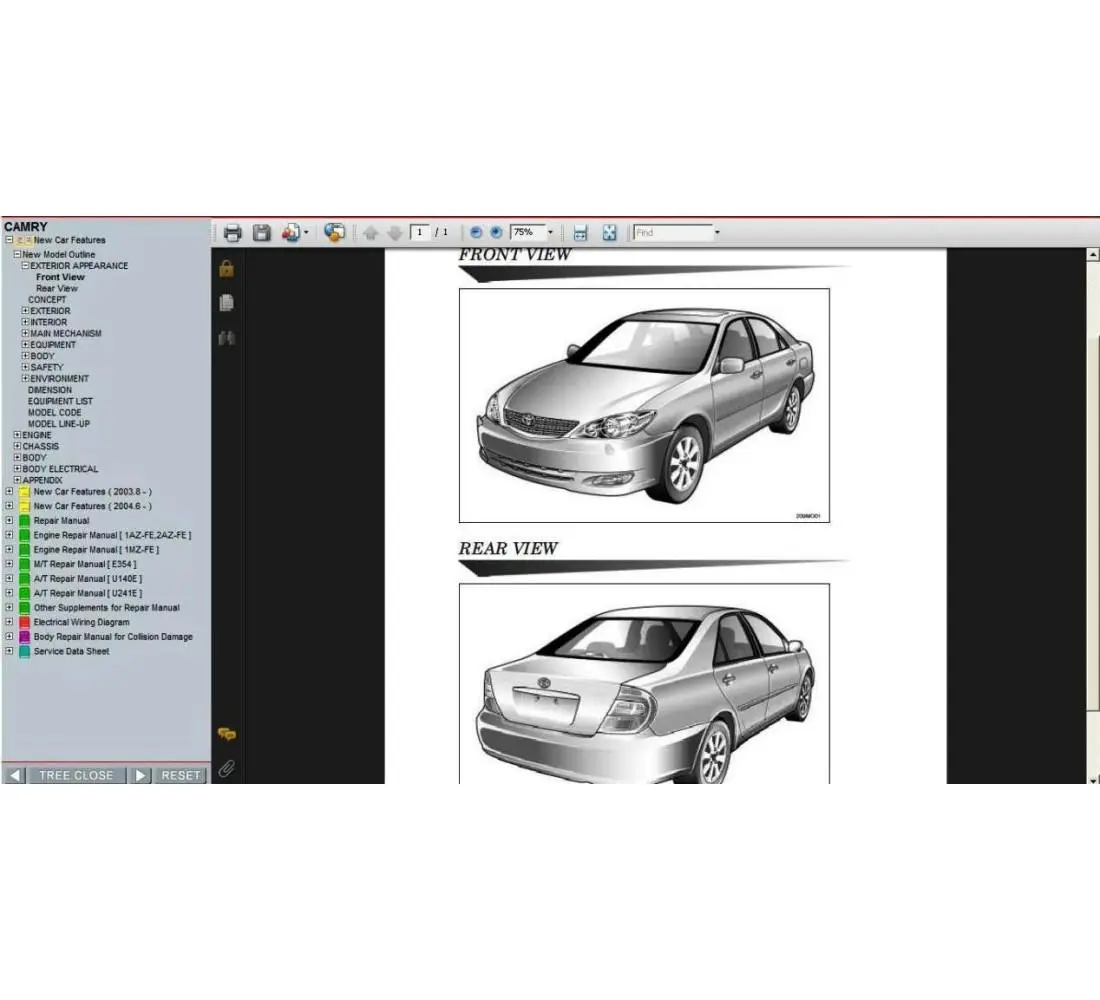Open Other Supplements for Repair Manual

tap(107, 608)
